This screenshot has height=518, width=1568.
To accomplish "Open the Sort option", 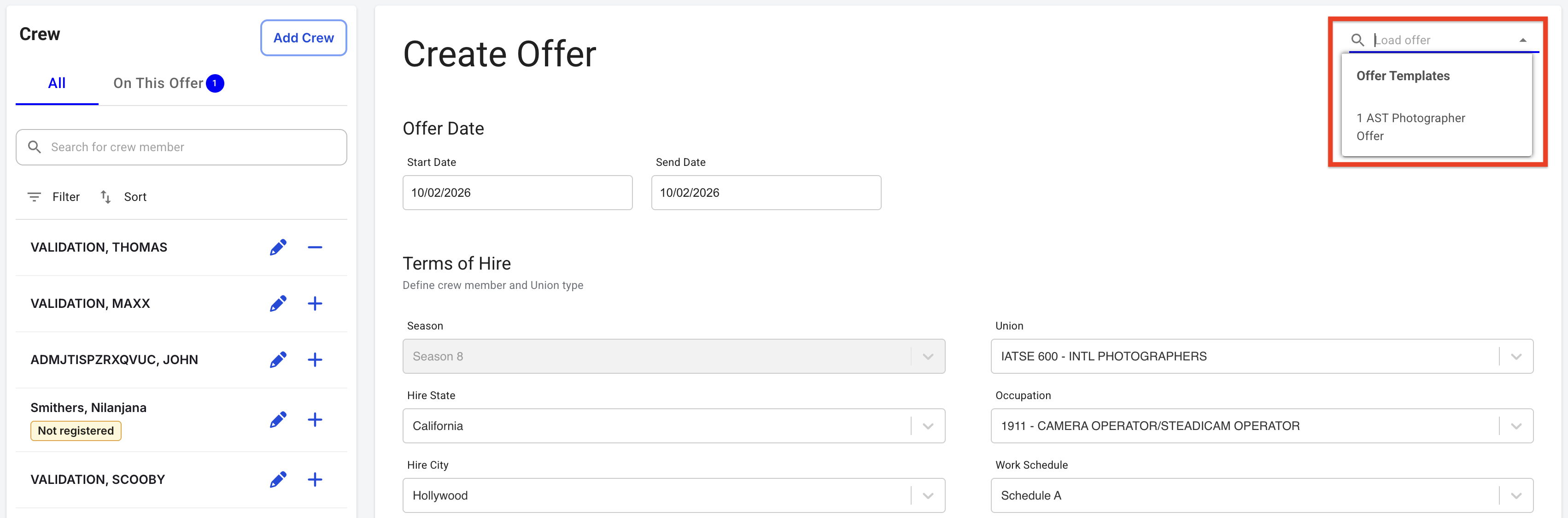I will coord(123,197).
